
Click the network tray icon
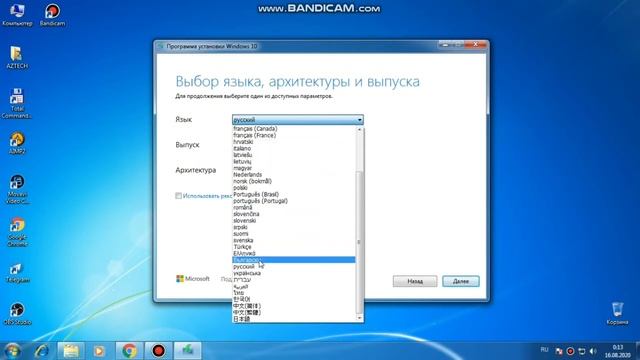582,351
